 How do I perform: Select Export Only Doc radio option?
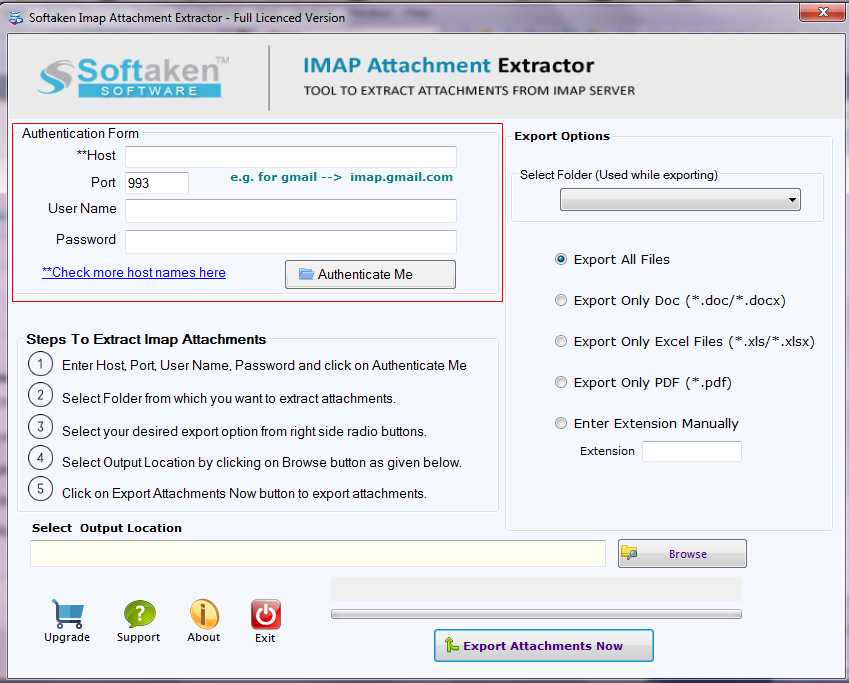pos(561,301)
